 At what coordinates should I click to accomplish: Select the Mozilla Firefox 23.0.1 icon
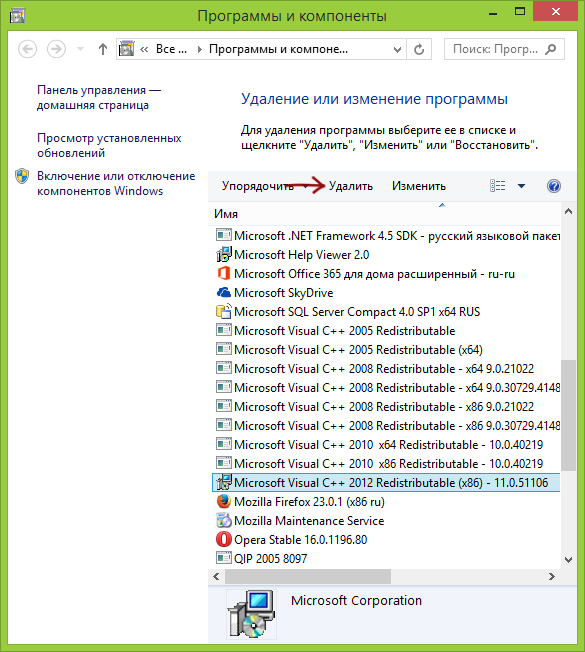[224, 501]
